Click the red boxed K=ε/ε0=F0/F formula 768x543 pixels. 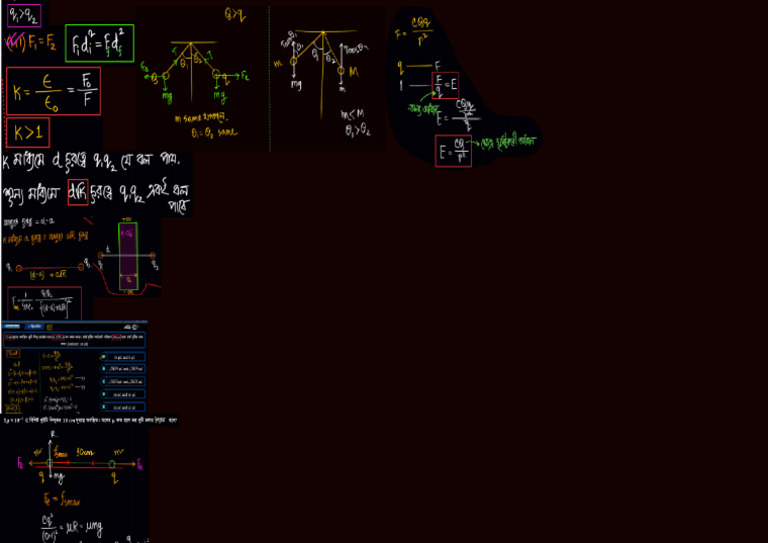click(53, 92)
